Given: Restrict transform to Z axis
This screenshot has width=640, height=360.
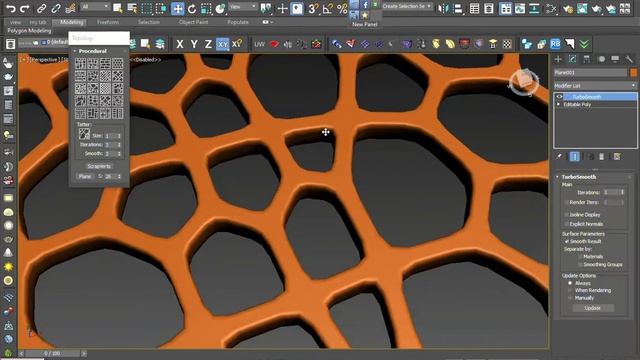Looking at the screenshot, I should [x=208, y=44].
